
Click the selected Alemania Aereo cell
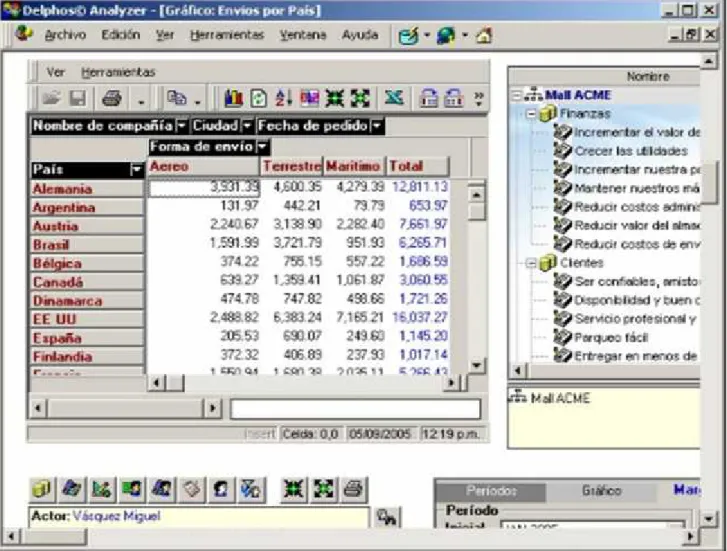(204, 188)
